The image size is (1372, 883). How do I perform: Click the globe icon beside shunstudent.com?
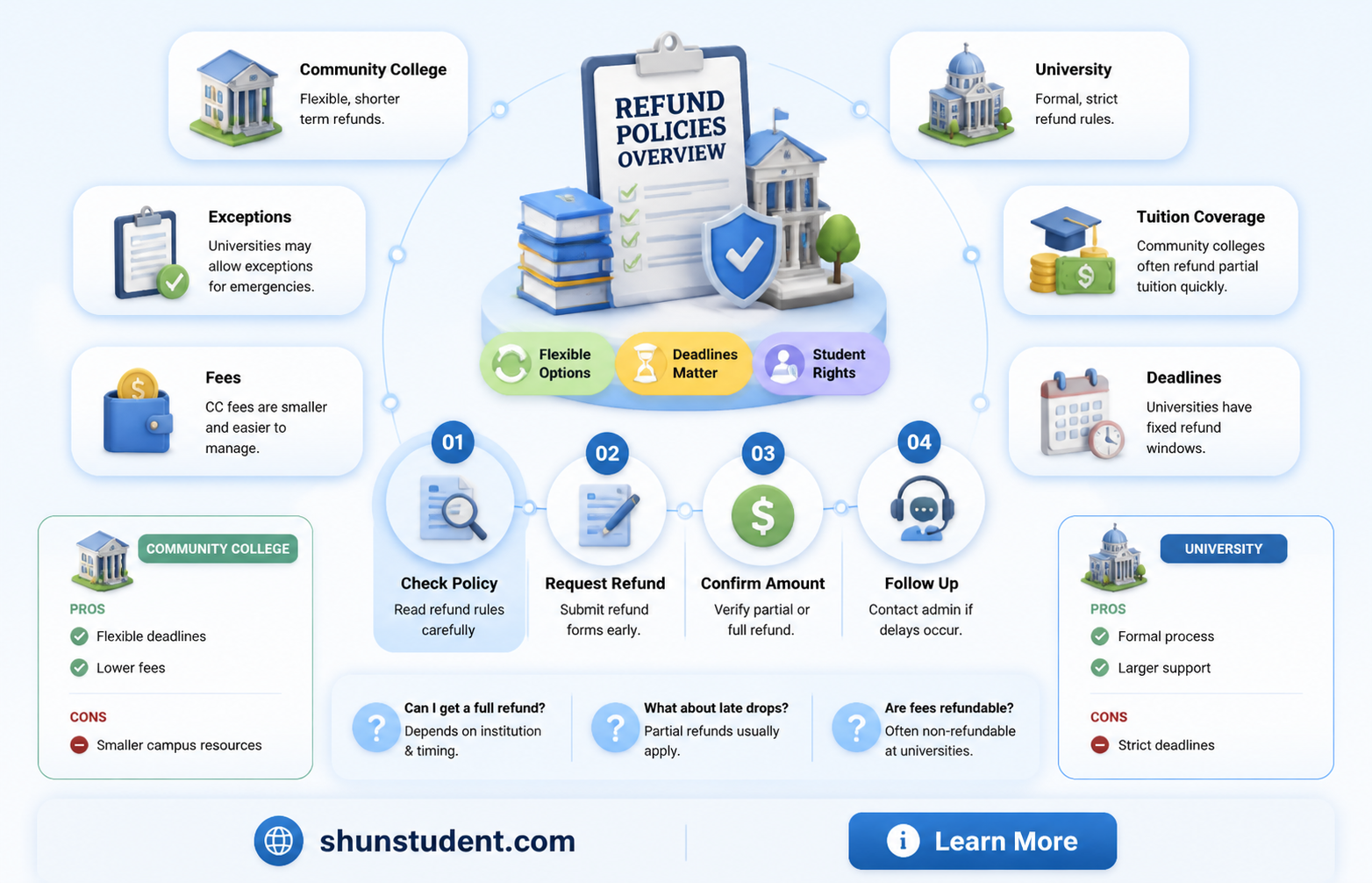[279, 841]
